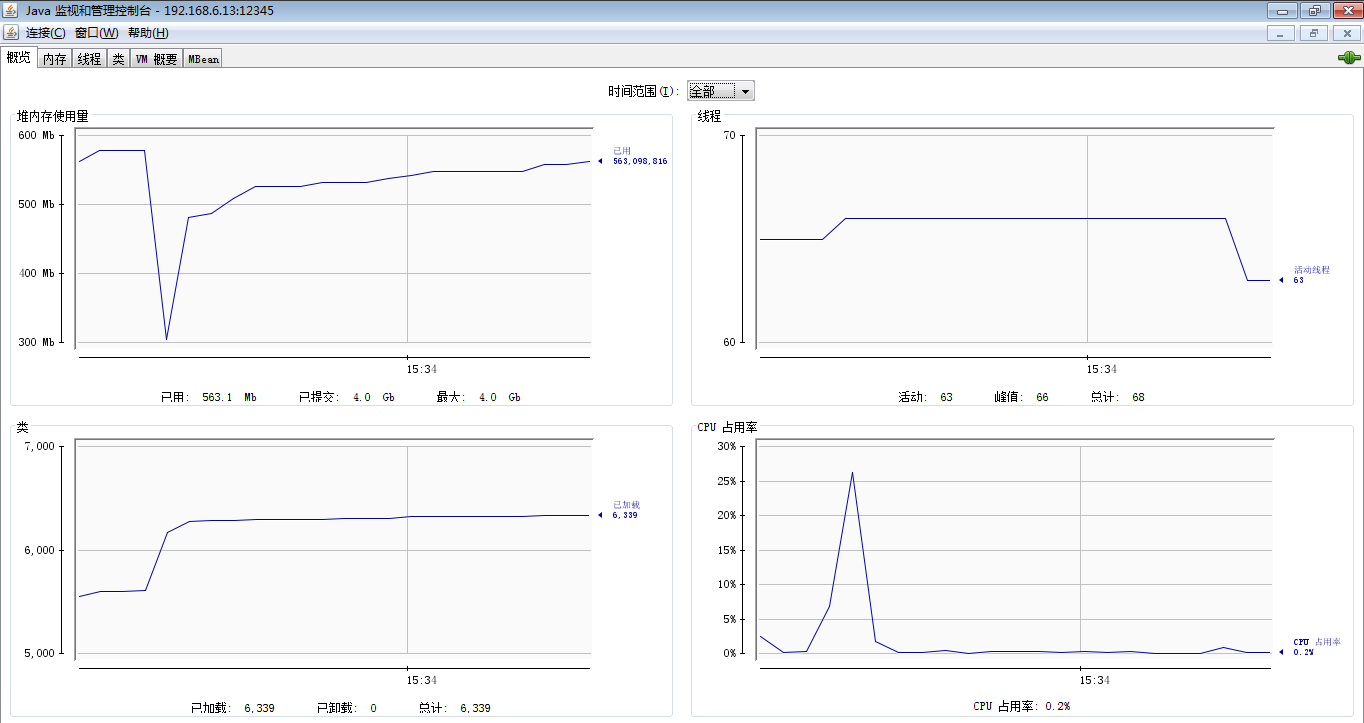Go to the VM 概要 tab
1364x723 pixels.
(156, 59)
